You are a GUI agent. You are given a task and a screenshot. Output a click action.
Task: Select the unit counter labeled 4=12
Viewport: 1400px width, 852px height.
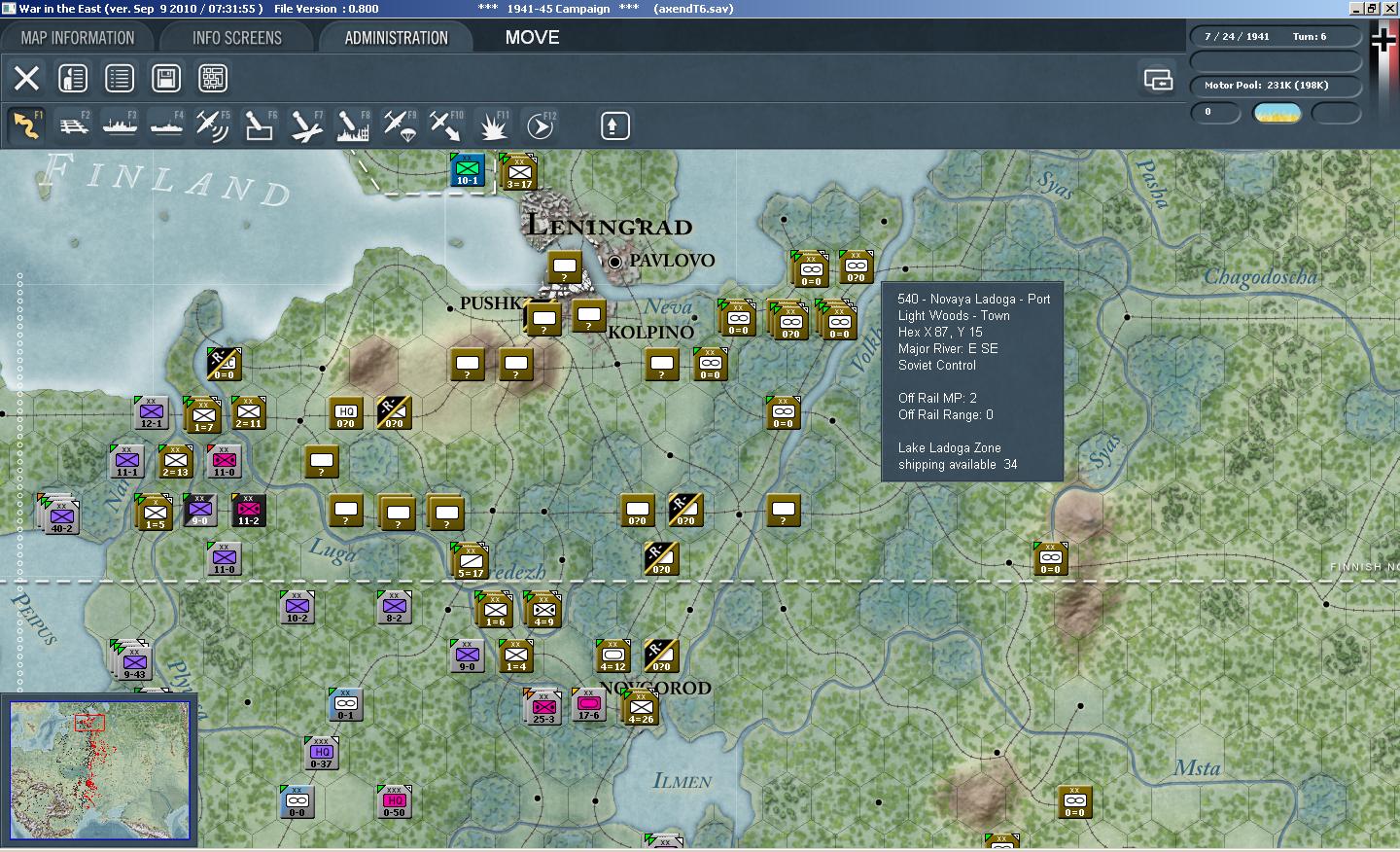(612, 656)
